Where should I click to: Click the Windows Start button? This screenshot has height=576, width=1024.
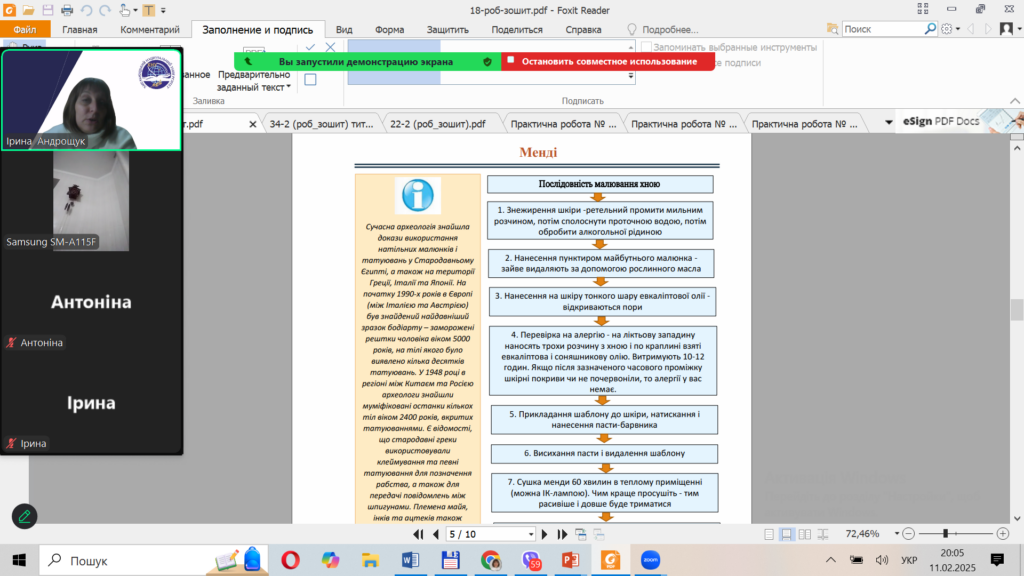point(19,560)
